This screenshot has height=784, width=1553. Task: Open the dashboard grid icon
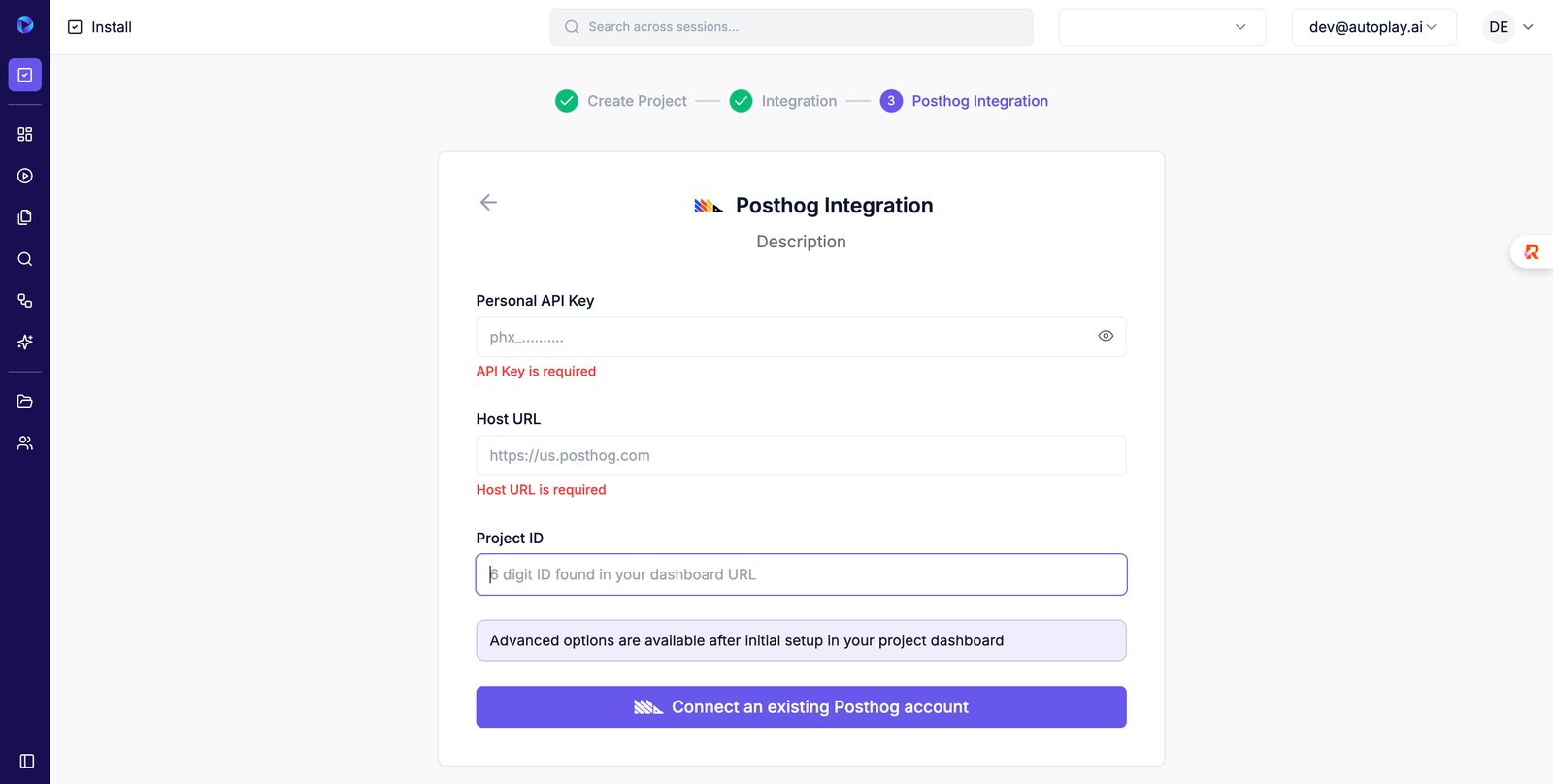pyautogui.click(x=25, y=134)
